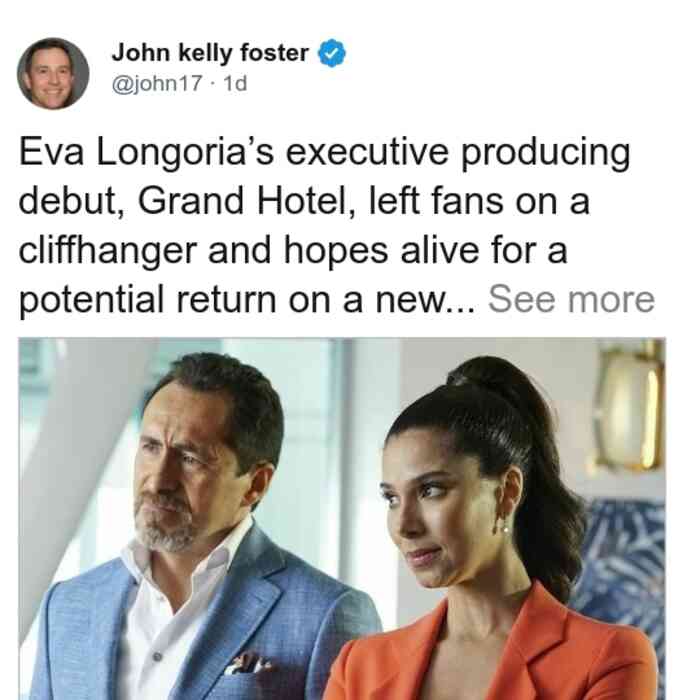Select the words 'Grand Hotel' in post
Viewport: 700px width, 700px height.
point(242,201)
